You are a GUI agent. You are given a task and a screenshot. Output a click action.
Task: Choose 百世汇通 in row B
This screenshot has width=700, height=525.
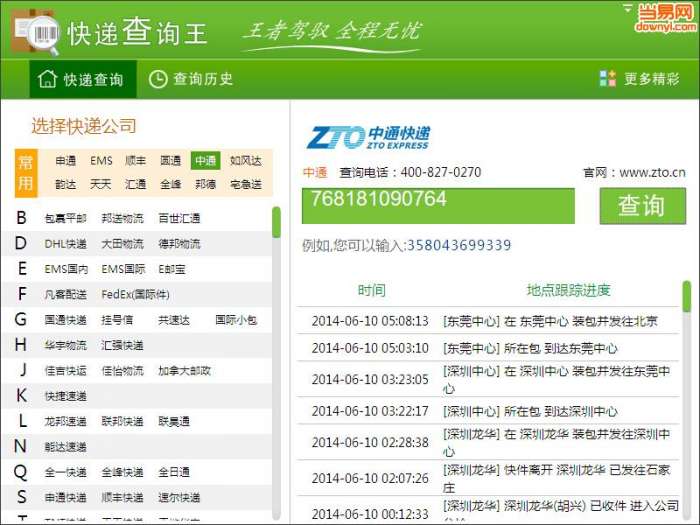click(x=179, y=218)
